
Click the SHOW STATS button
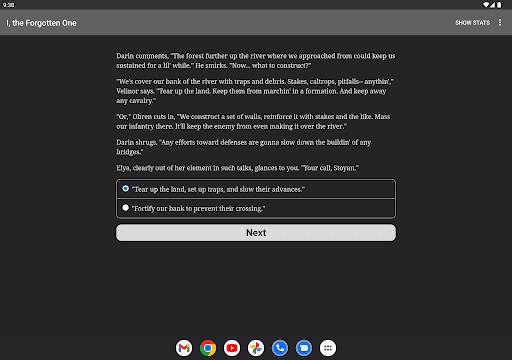[472, 23]
